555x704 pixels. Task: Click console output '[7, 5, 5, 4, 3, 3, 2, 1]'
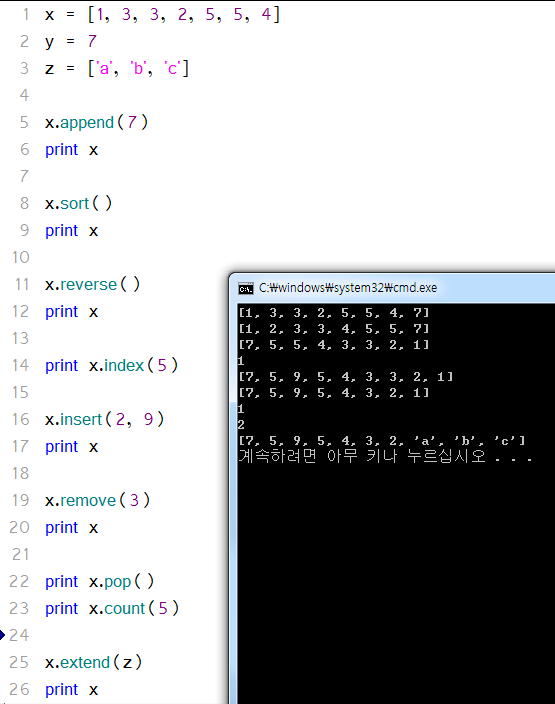pyautogui.click(x=334, y=345)
